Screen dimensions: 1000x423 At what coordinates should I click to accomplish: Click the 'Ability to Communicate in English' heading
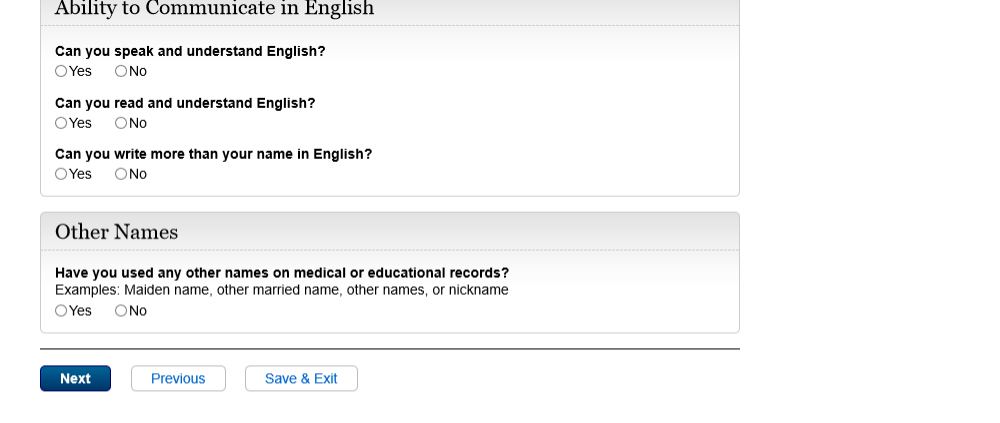[x=214, y=9]
